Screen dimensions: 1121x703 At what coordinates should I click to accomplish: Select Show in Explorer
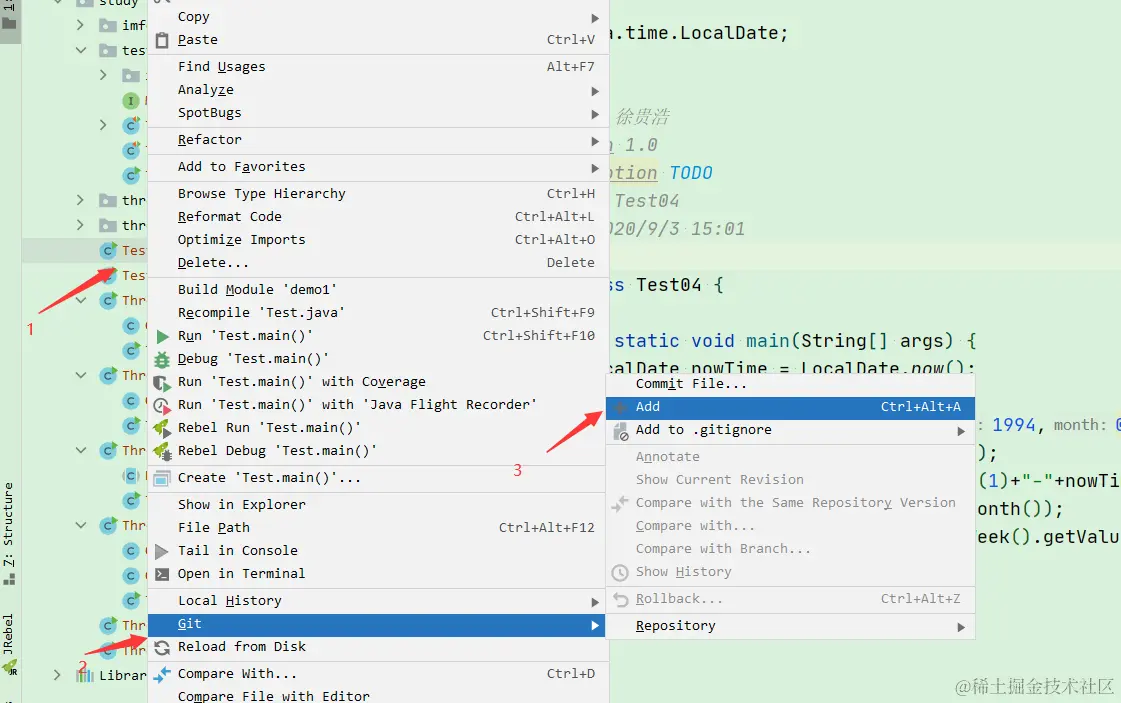pos(378,505)
